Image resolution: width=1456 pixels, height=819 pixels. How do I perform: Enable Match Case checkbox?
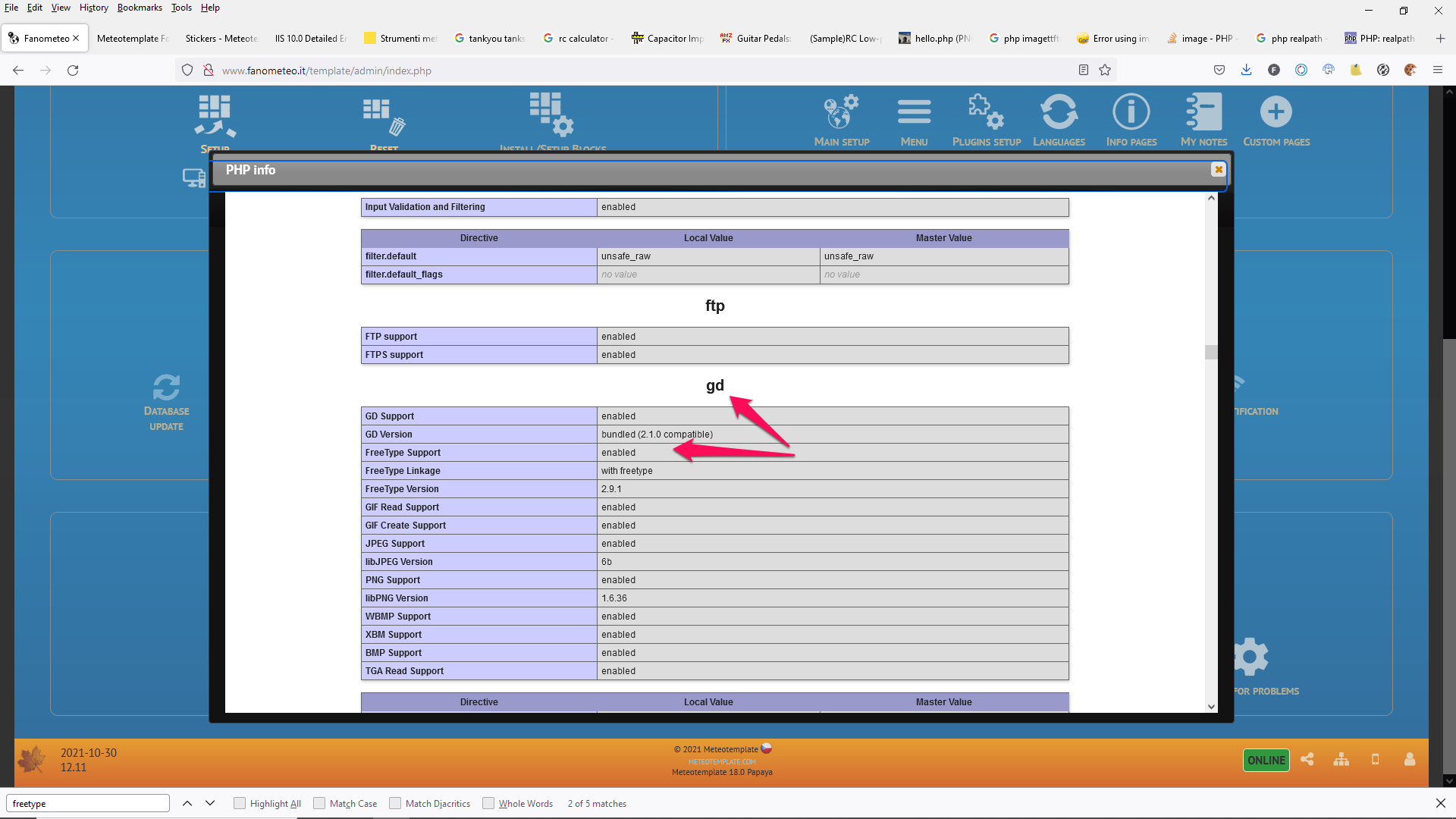pos(319,803)
